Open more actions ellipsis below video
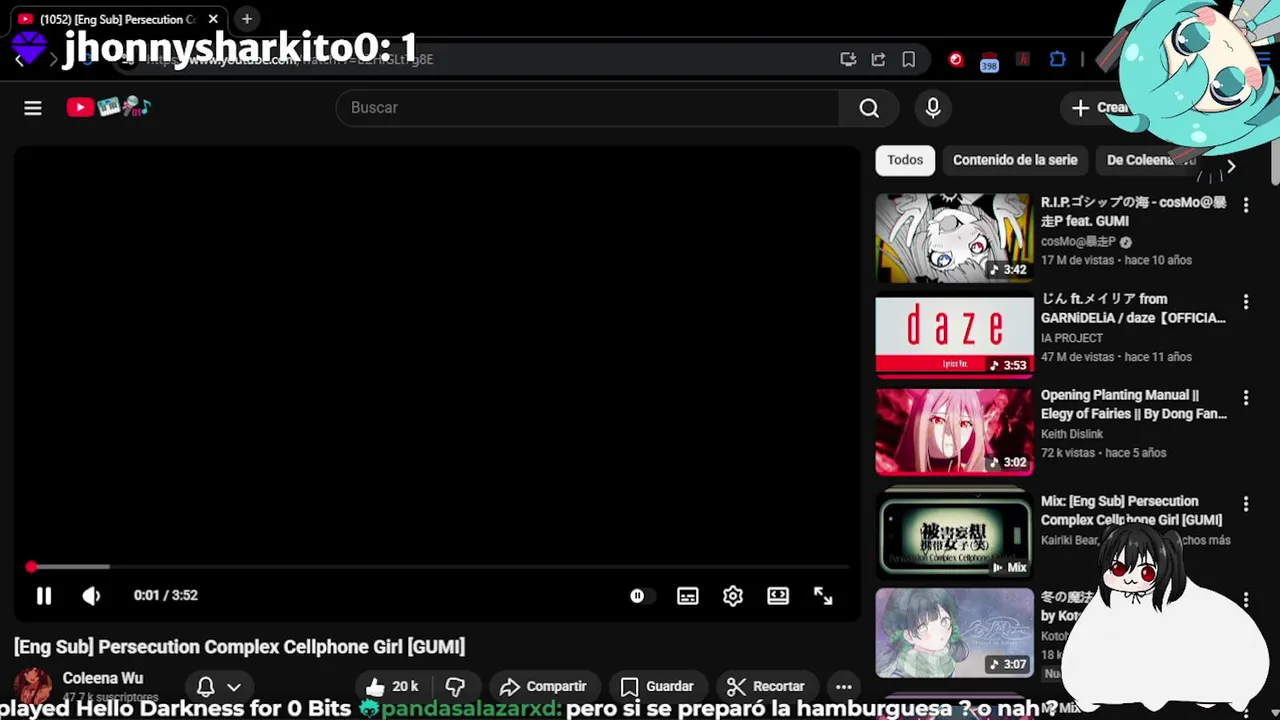 point(844,687)
